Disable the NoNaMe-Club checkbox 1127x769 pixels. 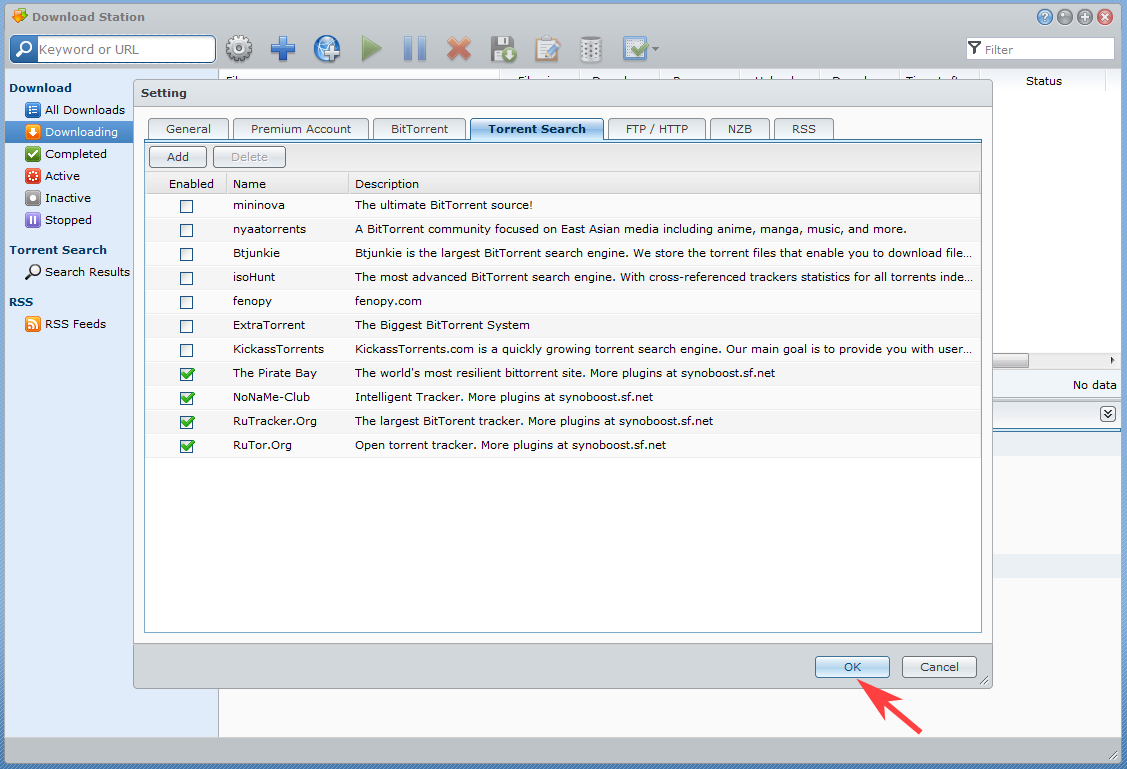coord(187,397)
